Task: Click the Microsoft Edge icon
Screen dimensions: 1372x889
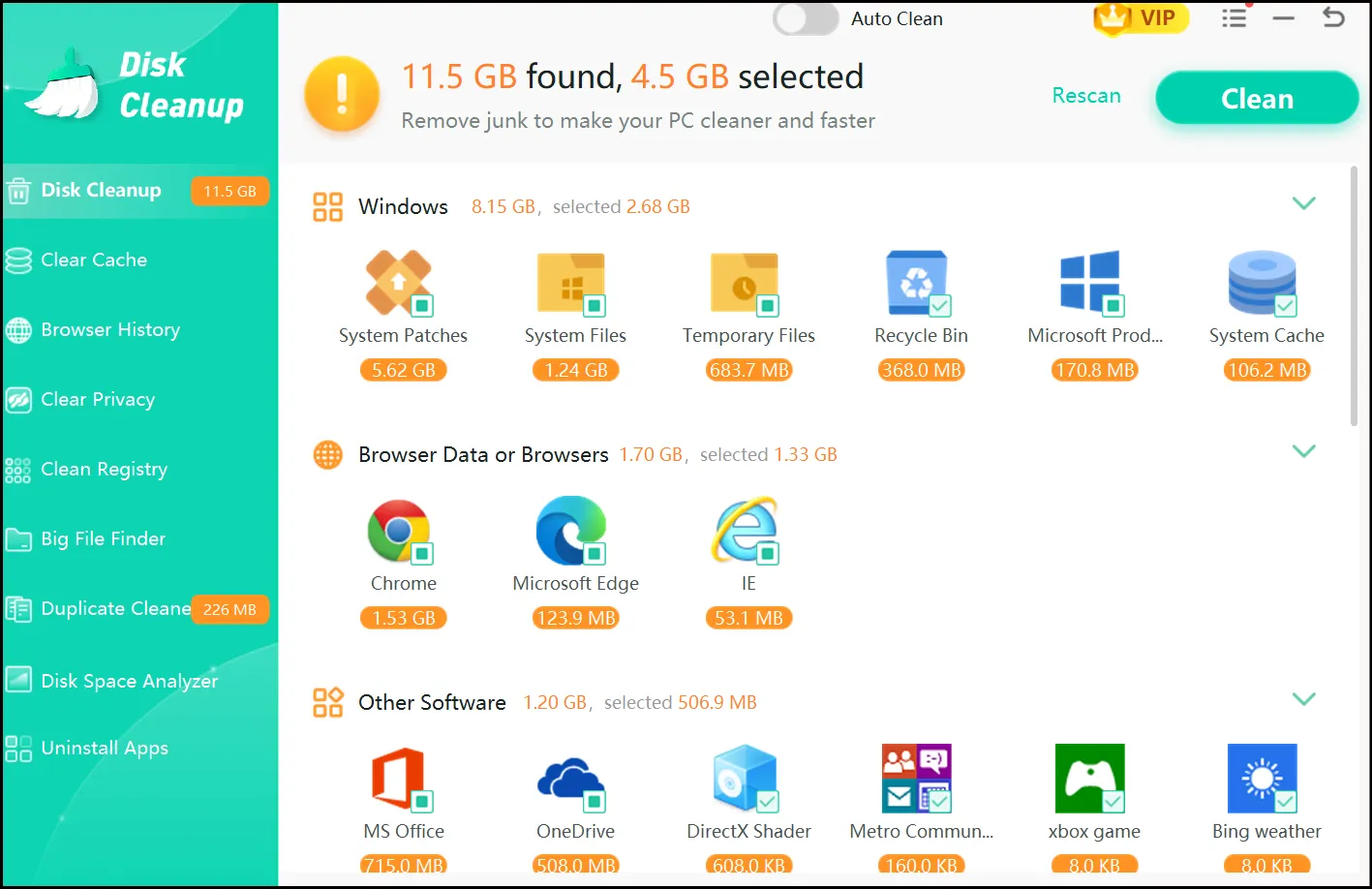Action: point(571,531)
